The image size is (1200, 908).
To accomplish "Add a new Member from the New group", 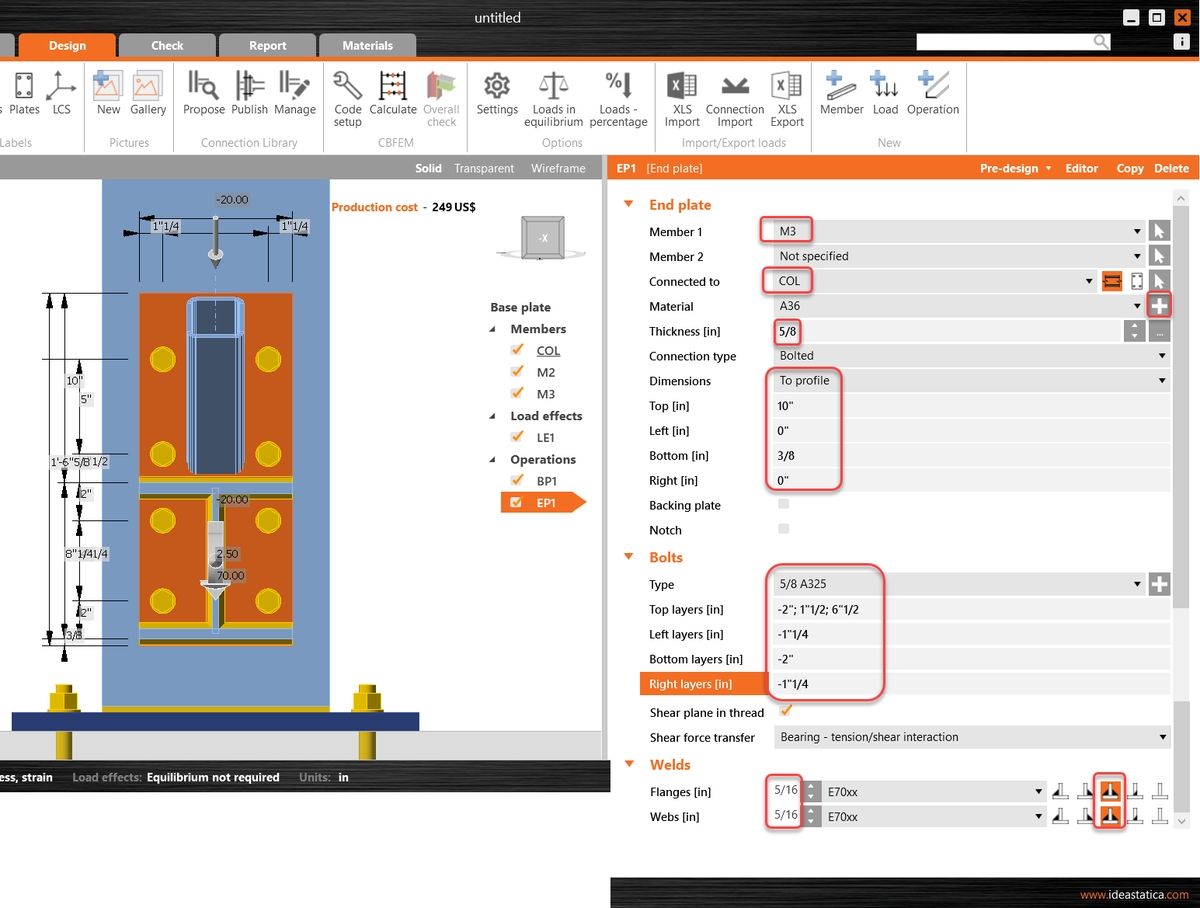I will point(841,95).
